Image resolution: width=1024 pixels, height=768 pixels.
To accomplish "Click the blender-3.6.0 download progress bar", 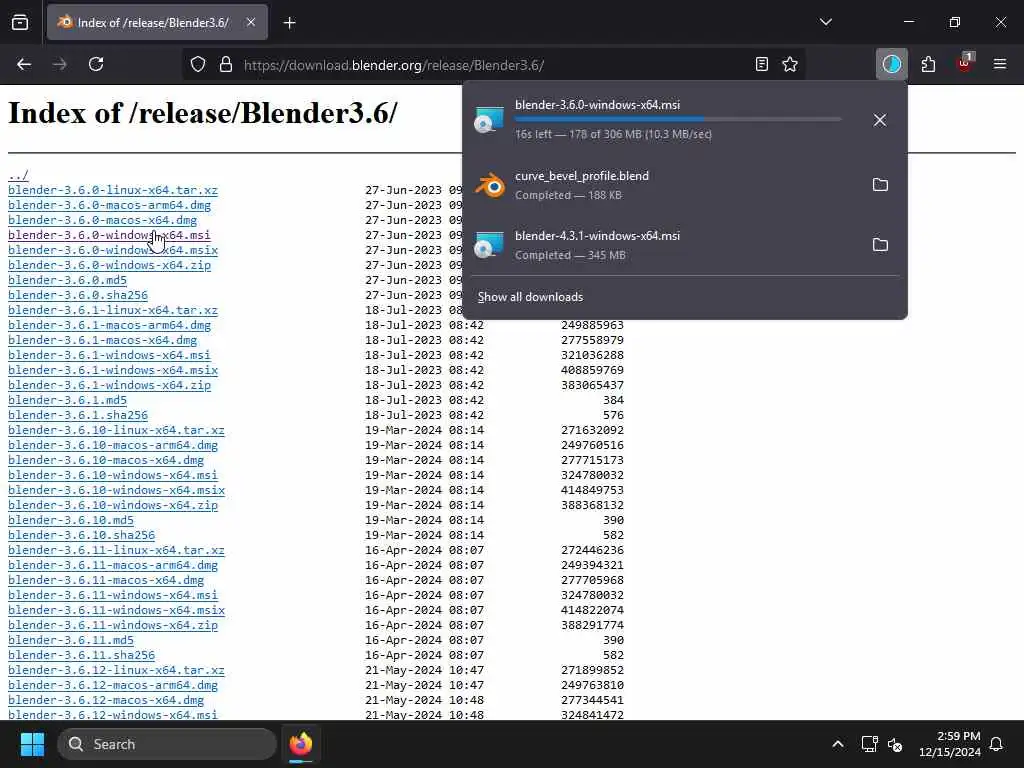I will pos(678,120).
